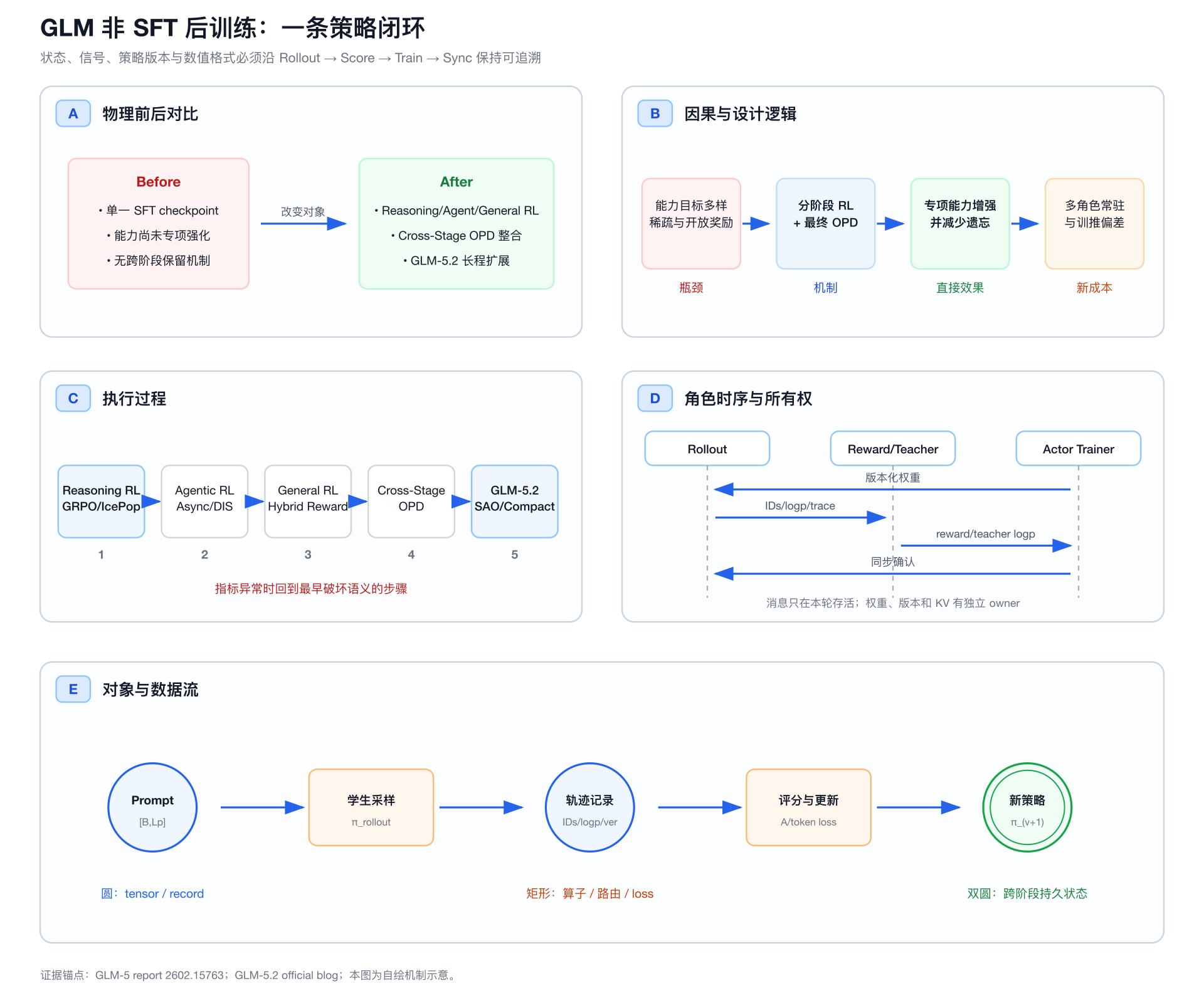Select the 轨迹记录 circle node
The width and height of the screenshot is (1204, 1003).
(590, 807)
